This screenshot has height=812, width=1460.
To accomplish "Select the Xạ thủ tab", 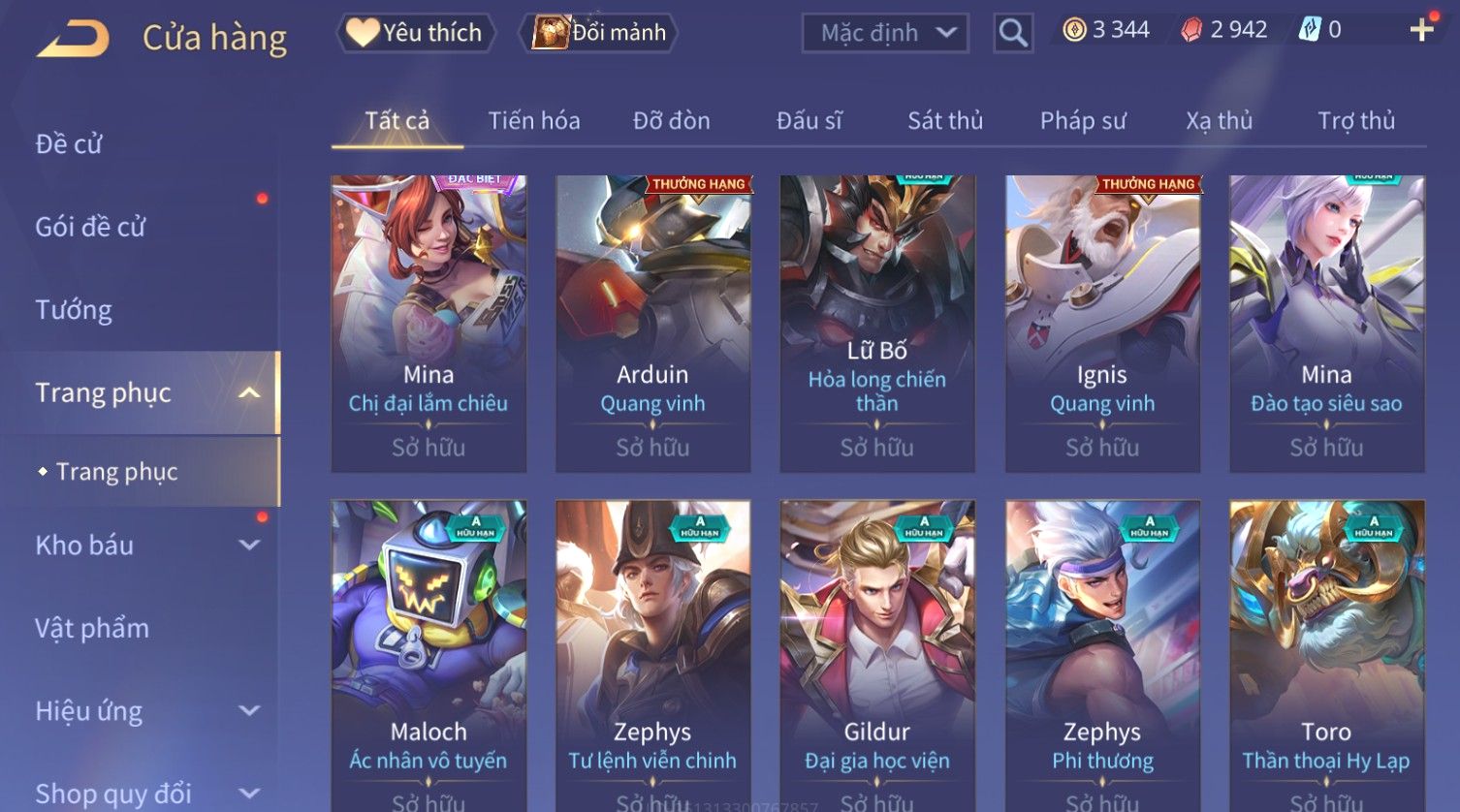I will 1219,120.
